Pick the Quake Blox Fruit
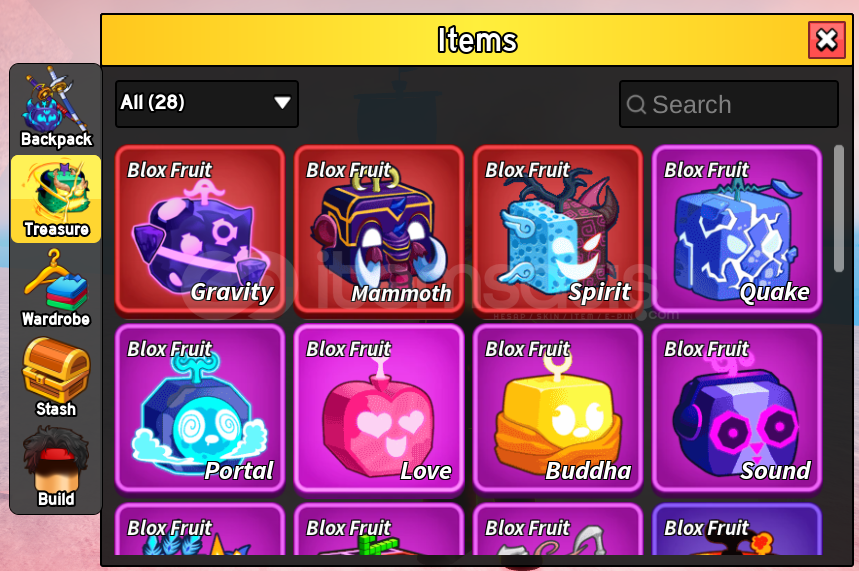The height and width of the screenshot is (571, 859). click(737, 230)
